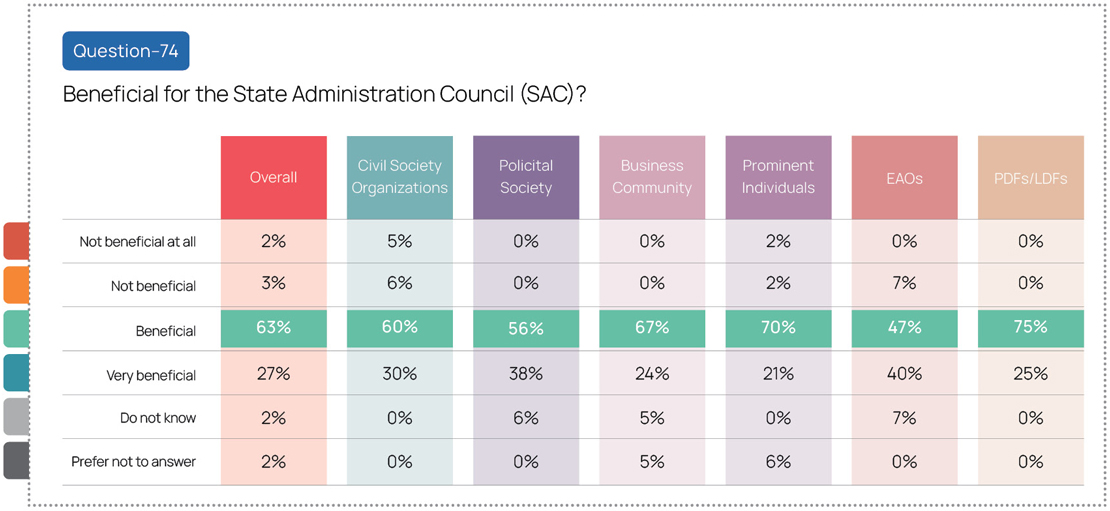The height and width of the screenshot is (511, 1110).
Task: Click the 63% Overall Beneficial cell
Action: [x=274, y=328]
